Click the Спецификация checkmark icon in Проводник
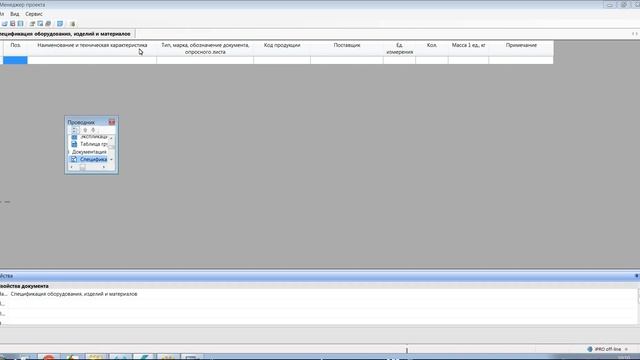This screenshot has height=360, width=640. [x=74, y=159]
